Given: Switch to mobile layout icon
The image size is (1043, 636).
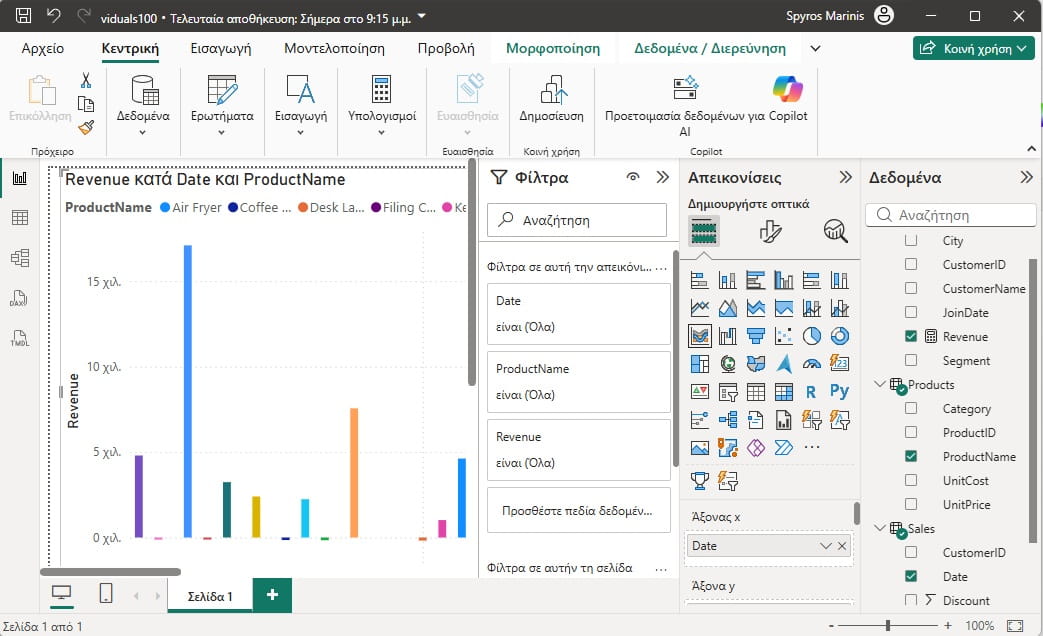Looking at the screenshot, I should click(106, 593).
